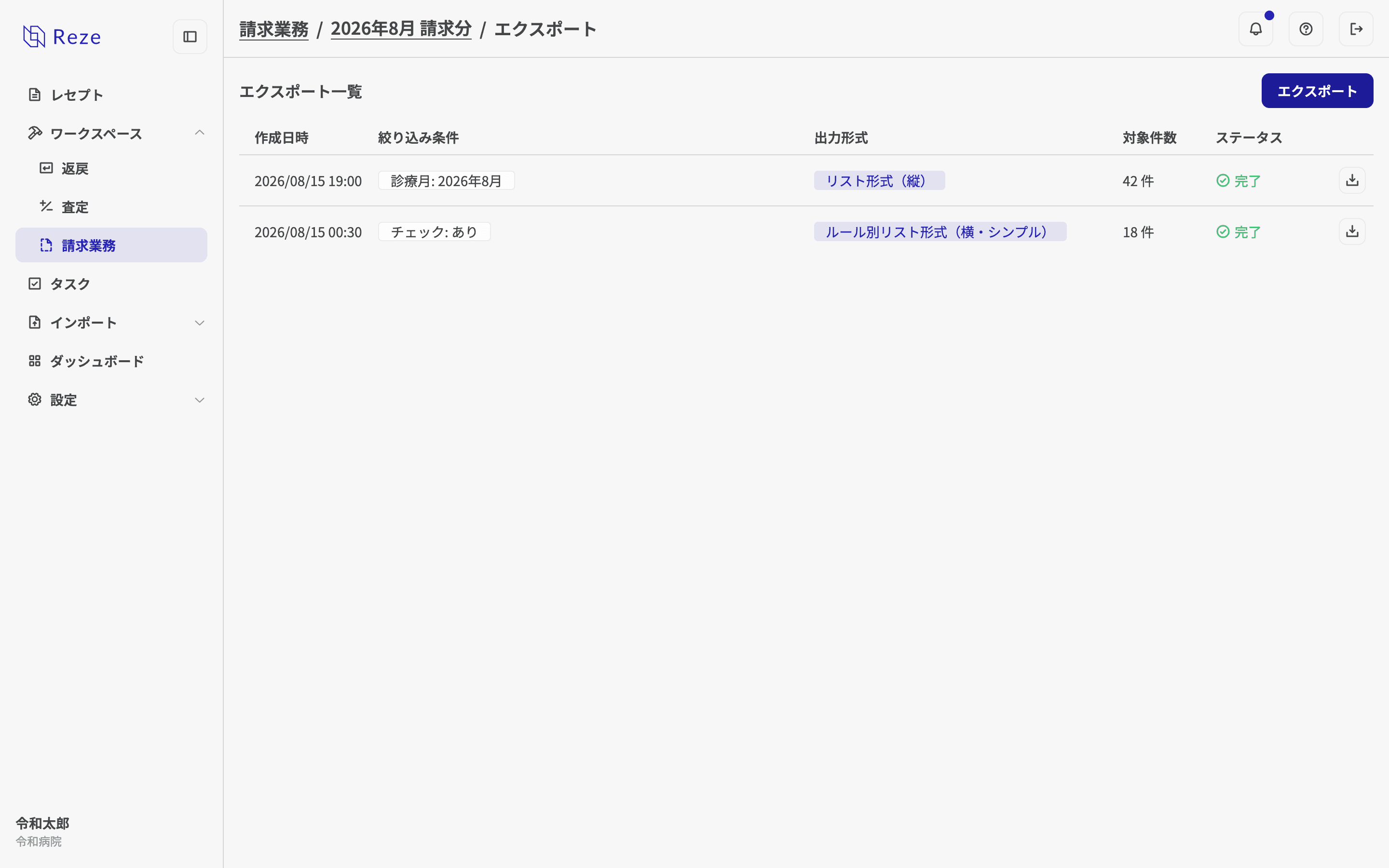
Task: Click the blue エクスポート button
Action: [x=1317, y=91]
